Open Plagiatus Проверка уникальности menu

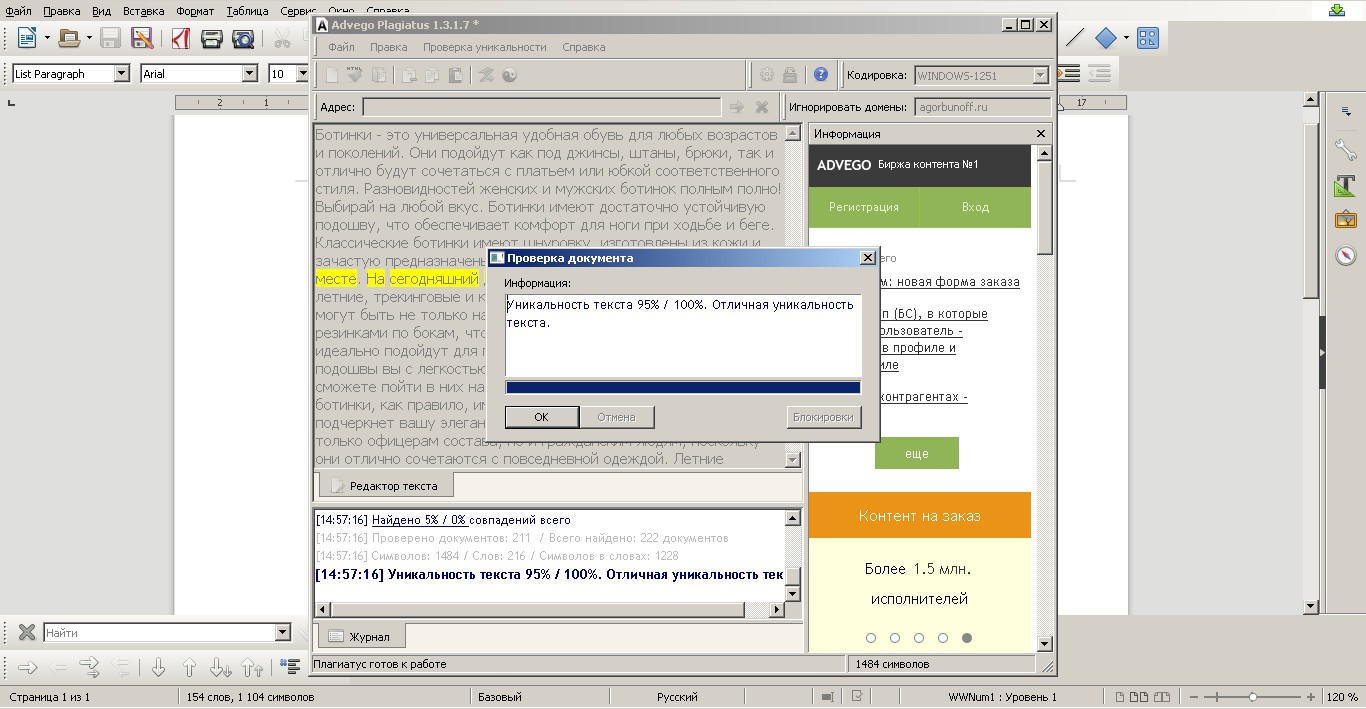[x=484, y=47]
